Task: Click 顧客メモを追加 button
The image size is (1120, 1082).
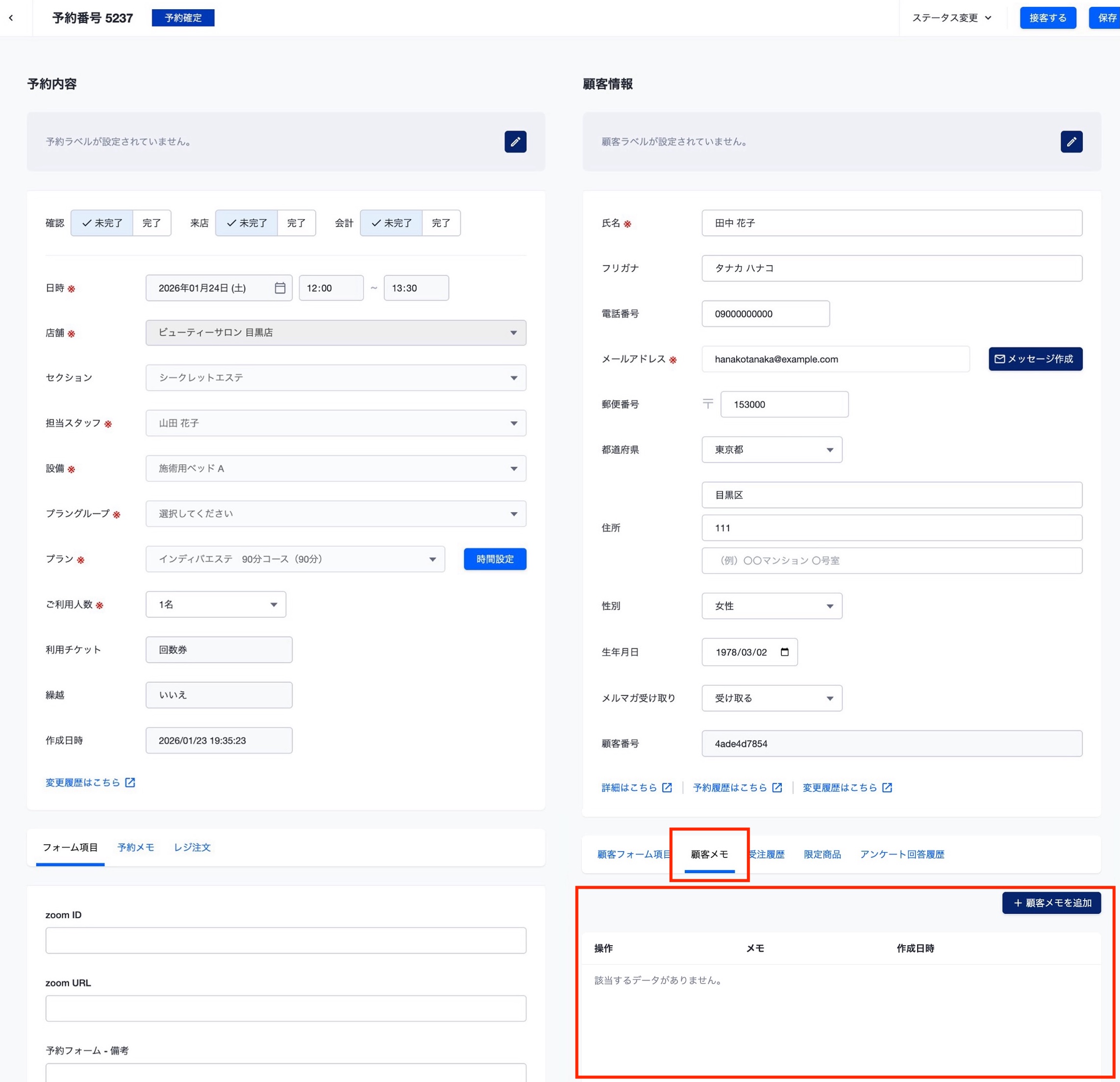Action: (1051, 903)
